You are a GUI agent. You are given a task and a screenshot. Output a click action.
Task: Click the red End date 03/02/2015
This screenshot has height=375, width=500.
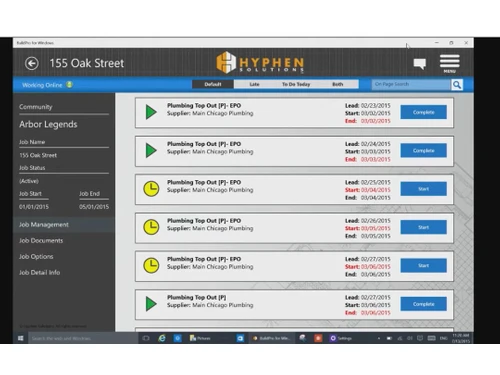pyautogui.click(x=375, y=121)
